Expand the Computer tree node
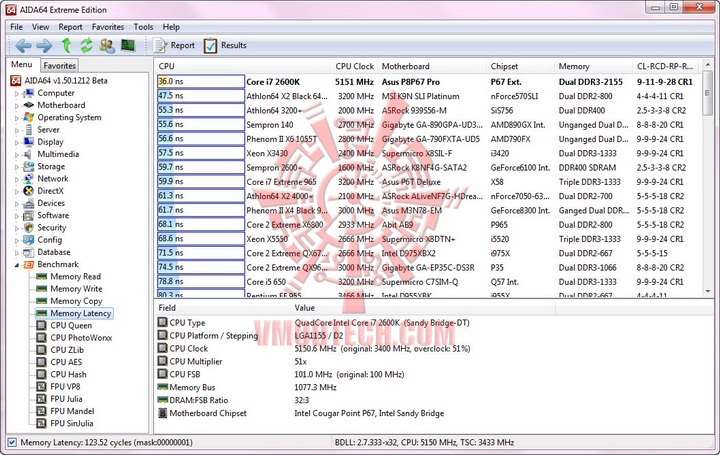 (x=17, y=94)
